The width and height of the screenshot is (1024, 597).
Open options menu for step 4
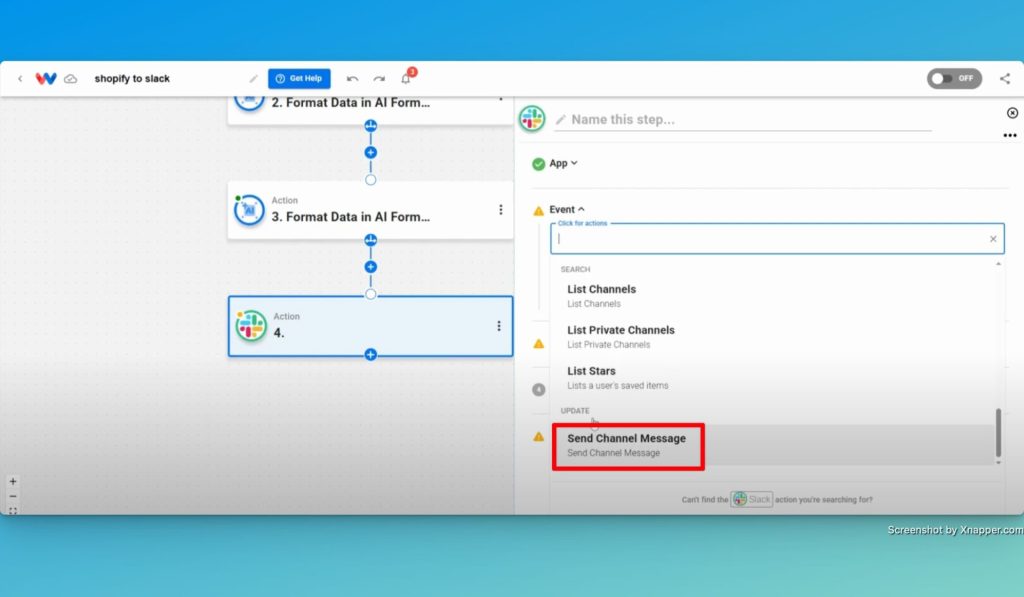pyautogui.click(x=499, y=326)
